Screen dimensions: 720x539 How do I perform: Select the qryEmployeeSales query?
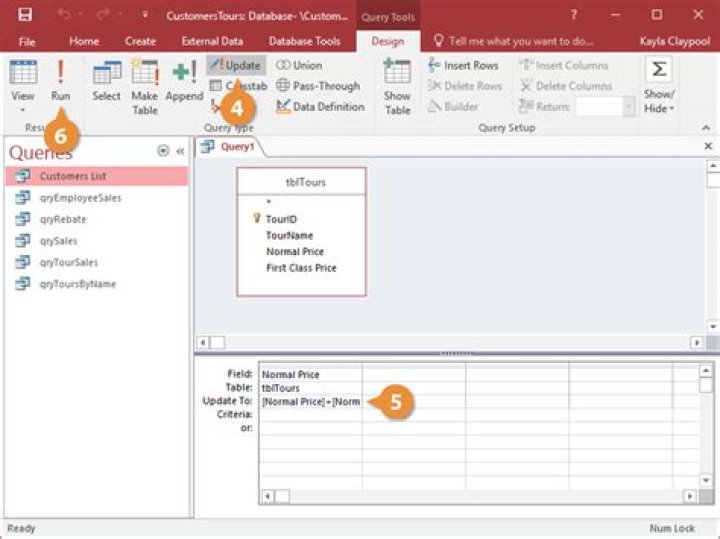tap(97, 197)
